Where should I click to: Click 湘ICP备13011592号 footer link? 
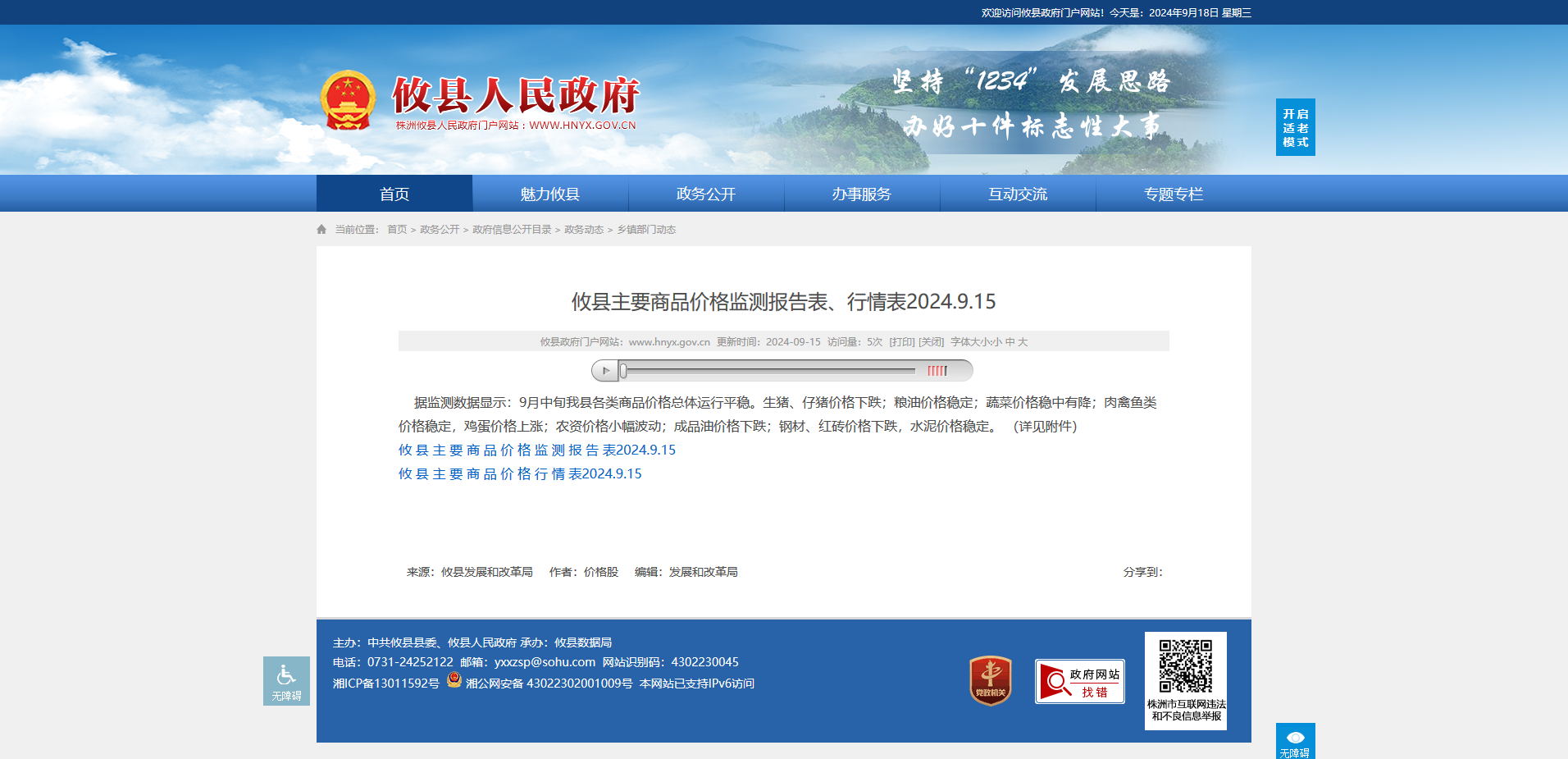tap(386, 684)
